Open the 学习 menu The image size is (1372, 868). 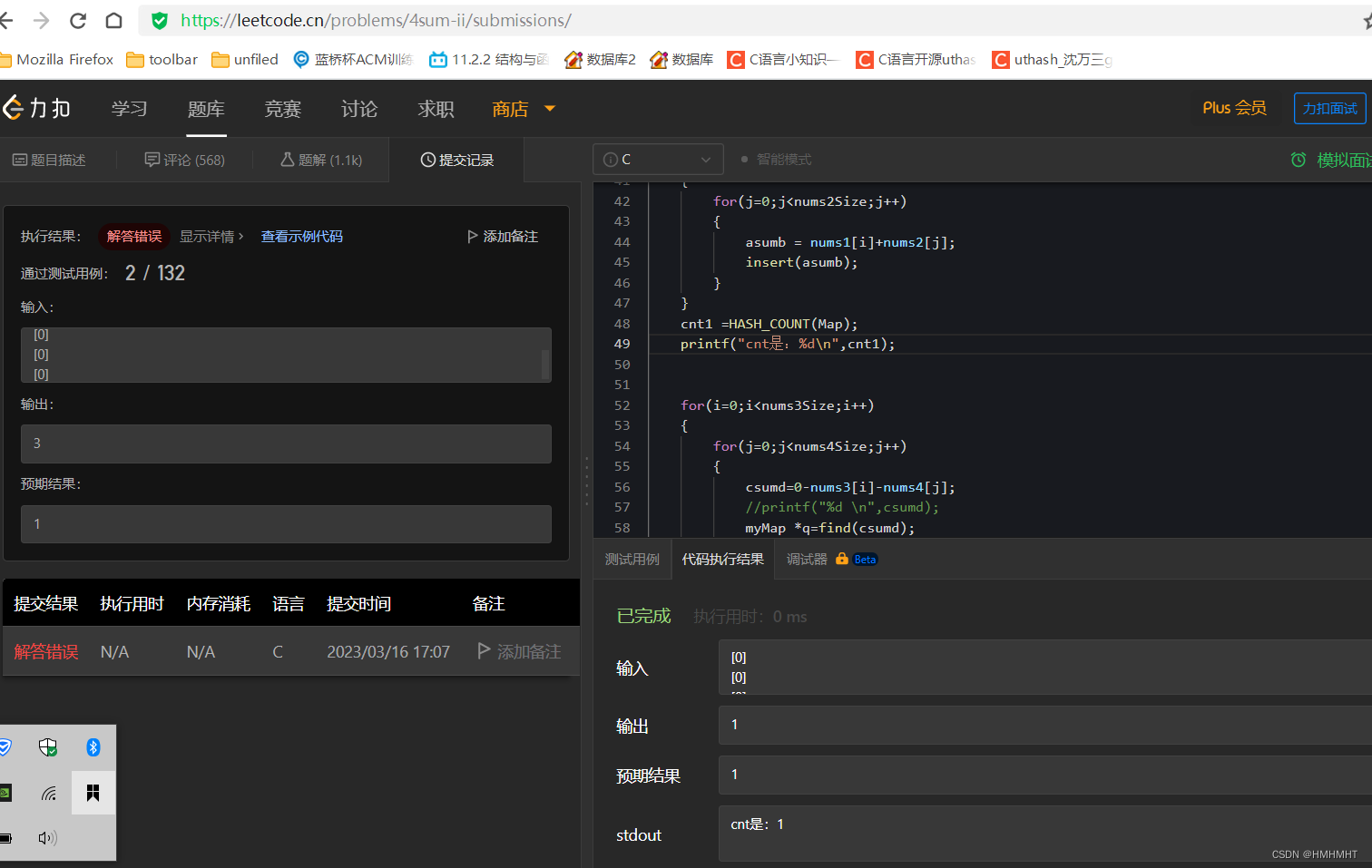coord(130,109)
